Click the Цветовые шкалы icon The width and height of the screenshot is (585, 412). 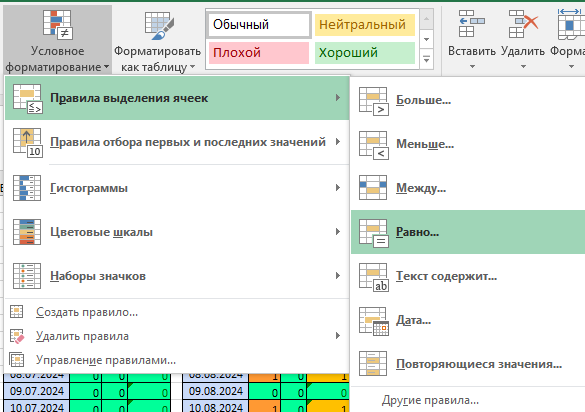[27, 232]
